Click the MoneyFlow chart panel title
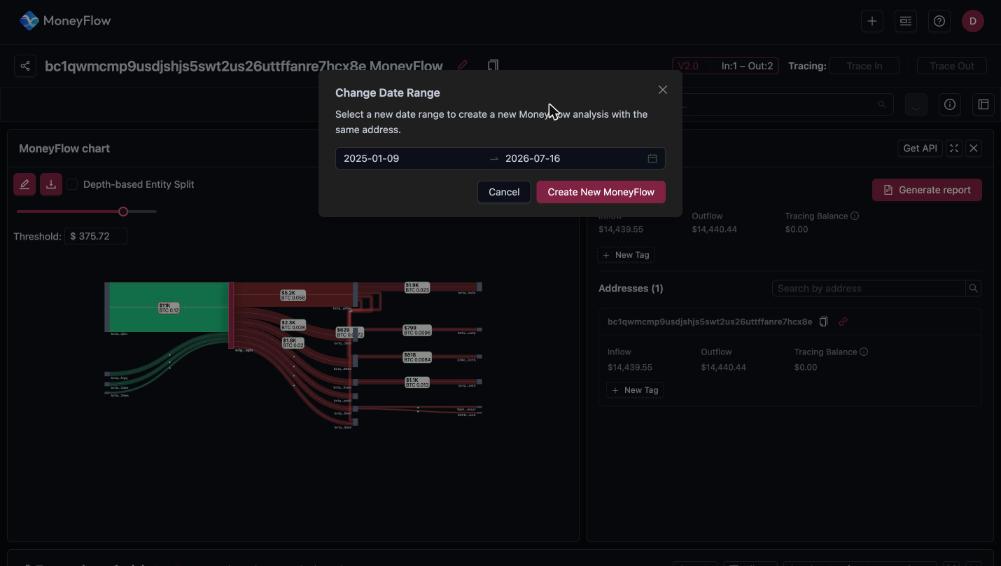This screenshot has width=1001, height=566. point(64,149)
